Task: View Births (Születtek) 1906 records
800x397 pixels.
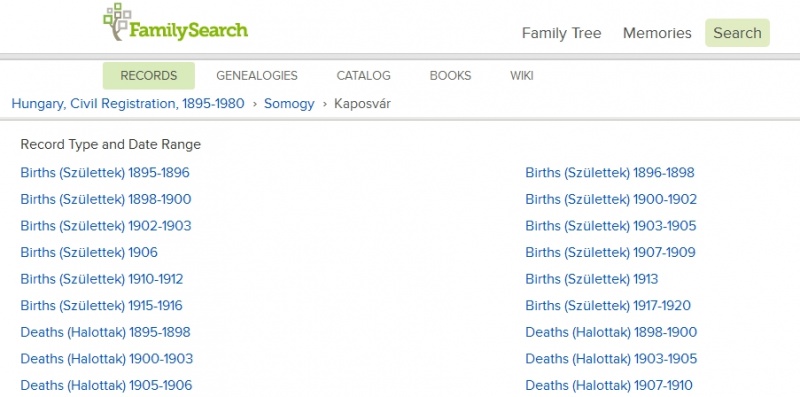Action: tap(89, 253)
